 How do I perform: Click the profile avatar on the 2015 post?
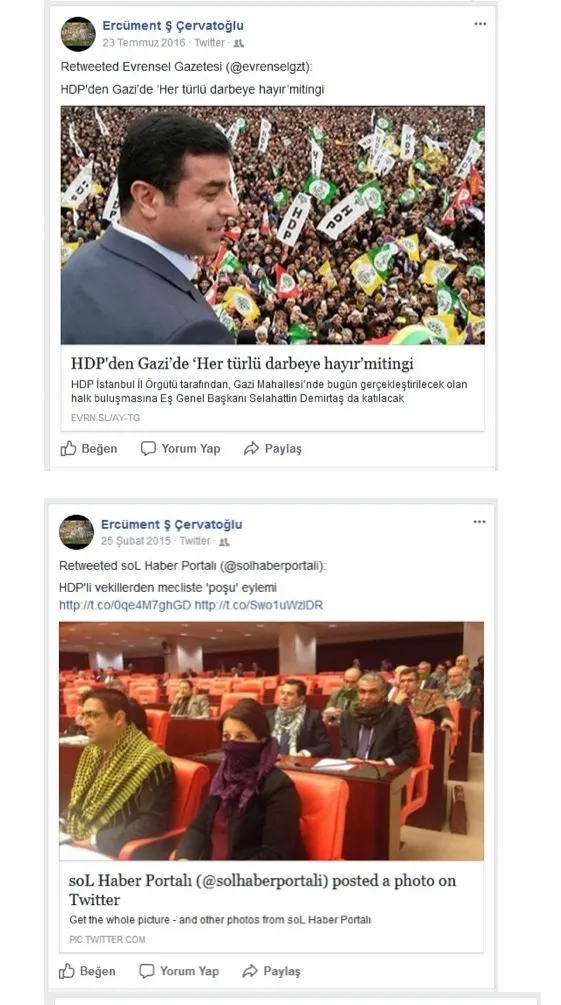[77, 532]
